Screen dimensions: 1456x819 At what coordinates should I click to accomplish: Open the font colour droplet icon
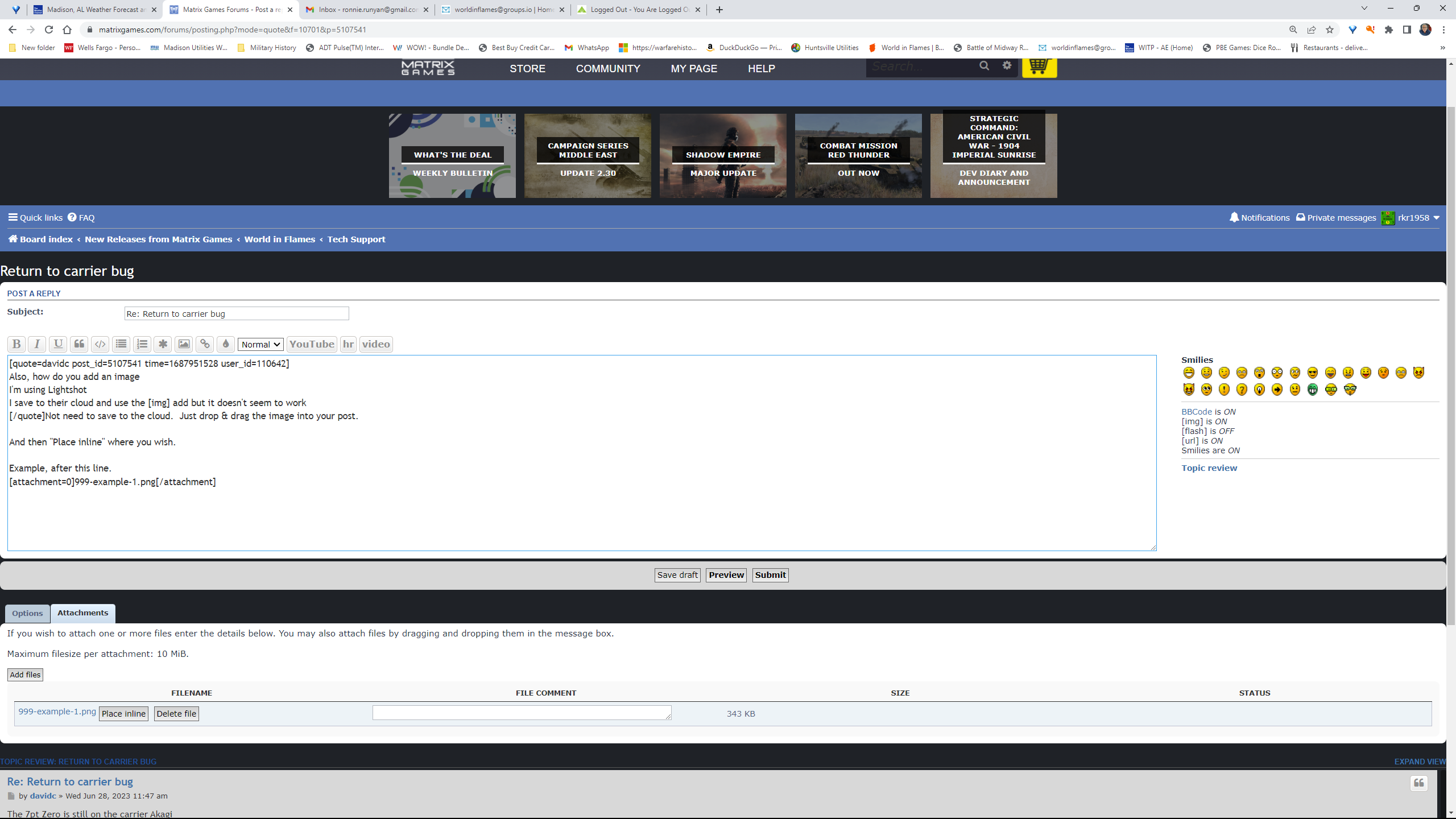[x=226, y=344]
